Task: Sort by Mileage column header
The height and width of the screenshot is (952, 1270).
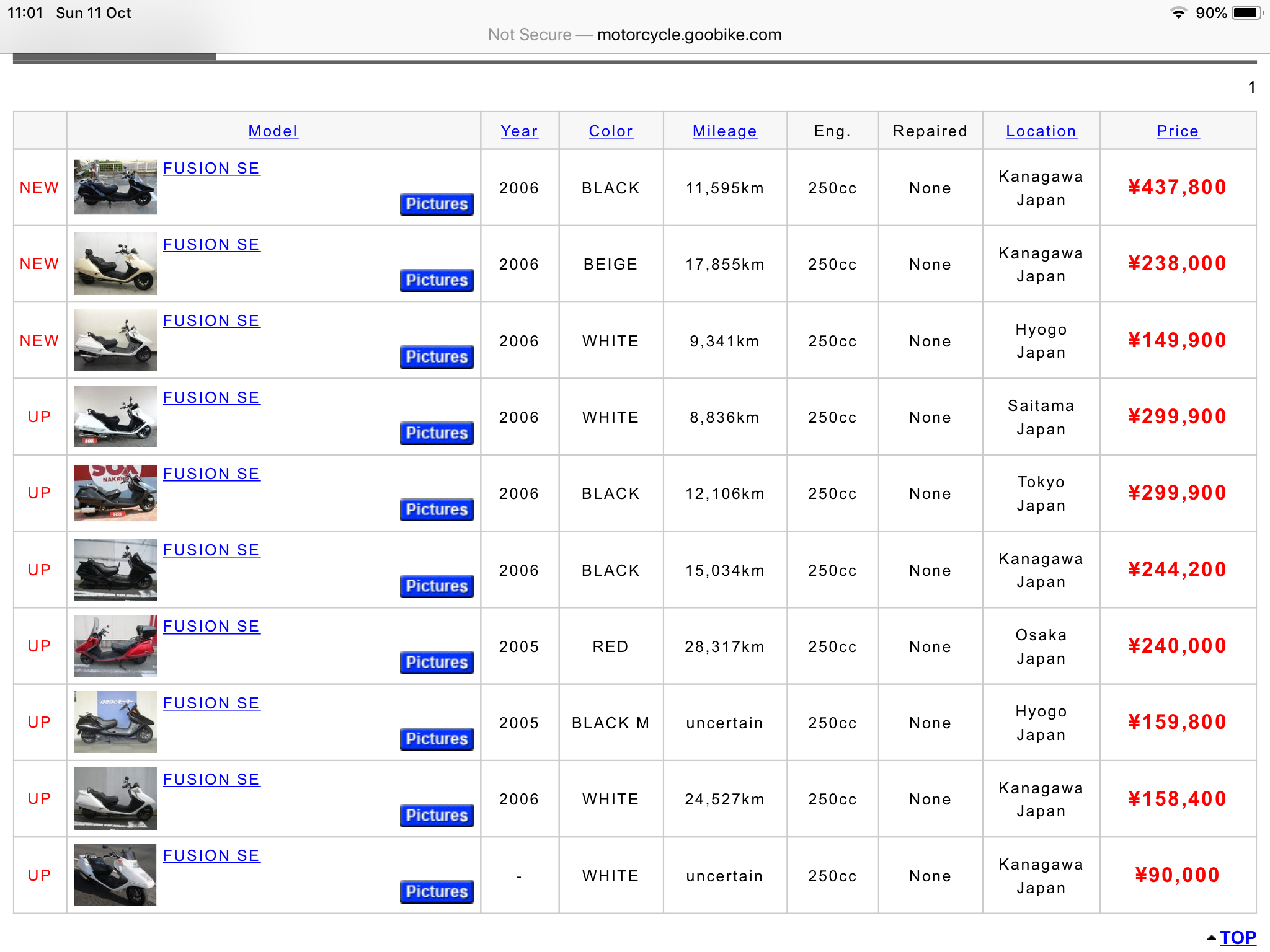Action: 724,131
